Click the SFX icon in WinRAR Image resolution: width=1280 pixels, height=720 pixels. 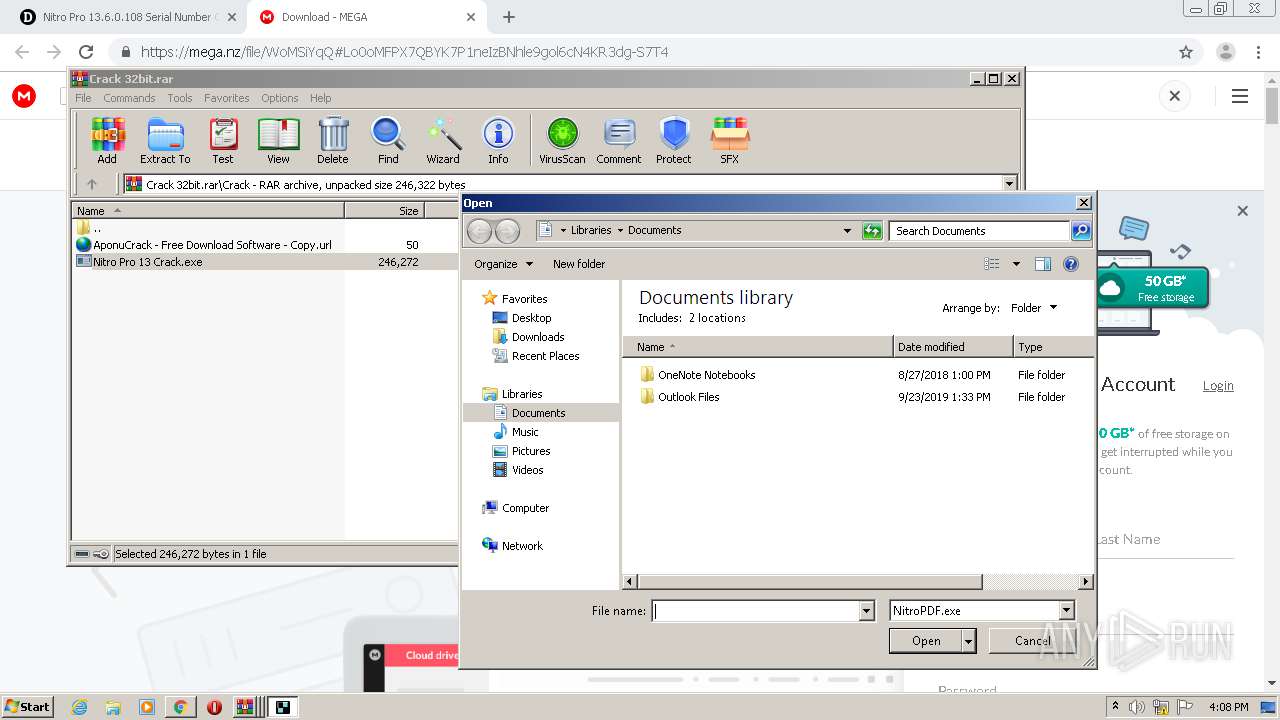tap(730, 140)
